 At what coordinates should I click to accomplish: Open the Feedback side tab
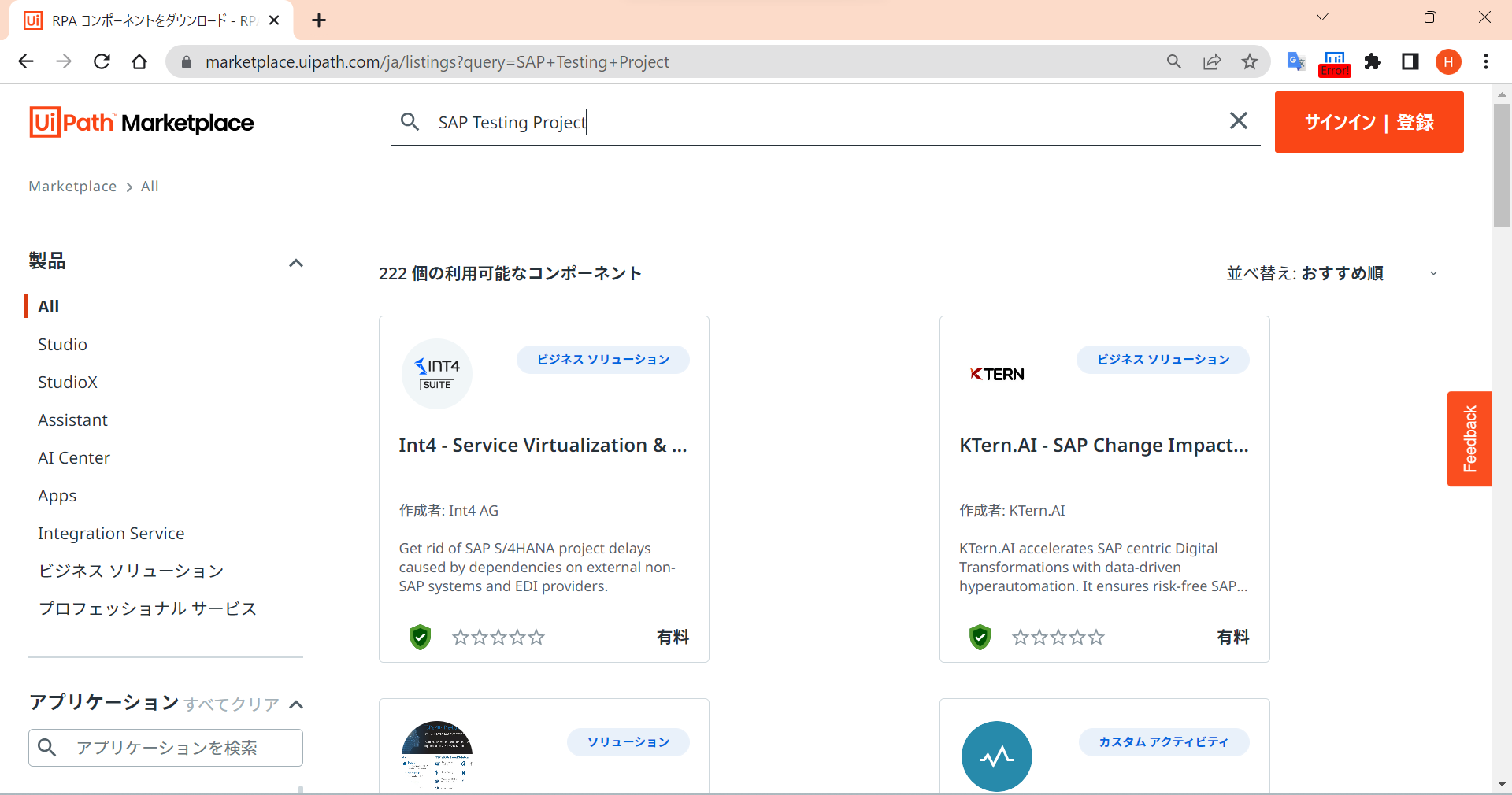1469,438
